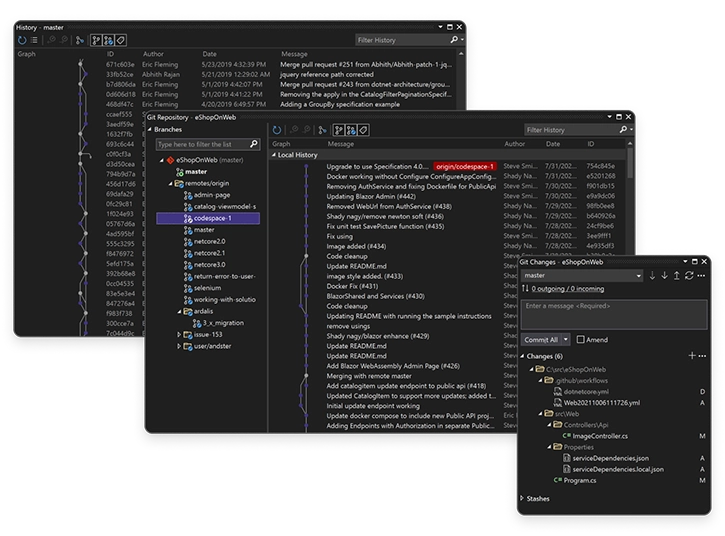Sort Git Repository by Author column
The height and width of the screenshot is (536, 725).
pyautogui.click(x=514, y=144)
